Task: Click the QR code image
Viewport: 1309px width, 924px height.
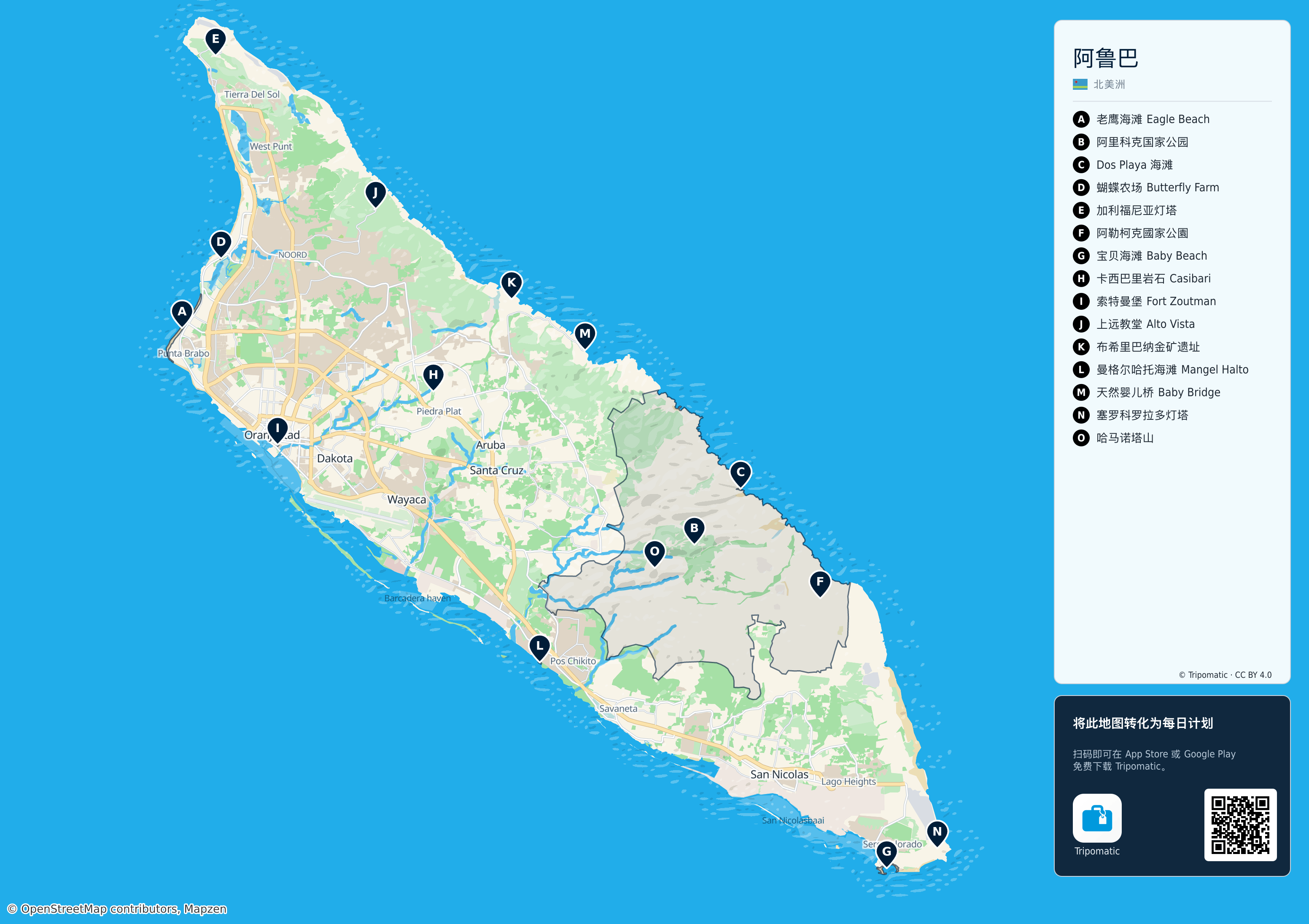Action: point(1240,825)
